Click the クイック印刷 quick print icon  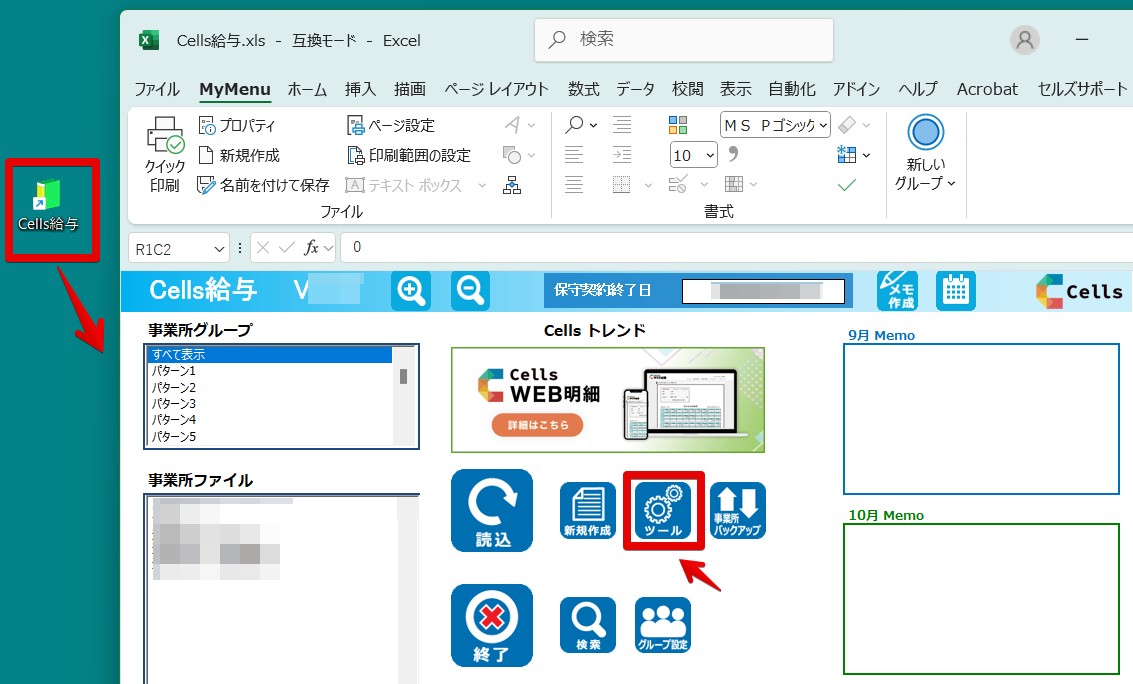coord(165,155)
